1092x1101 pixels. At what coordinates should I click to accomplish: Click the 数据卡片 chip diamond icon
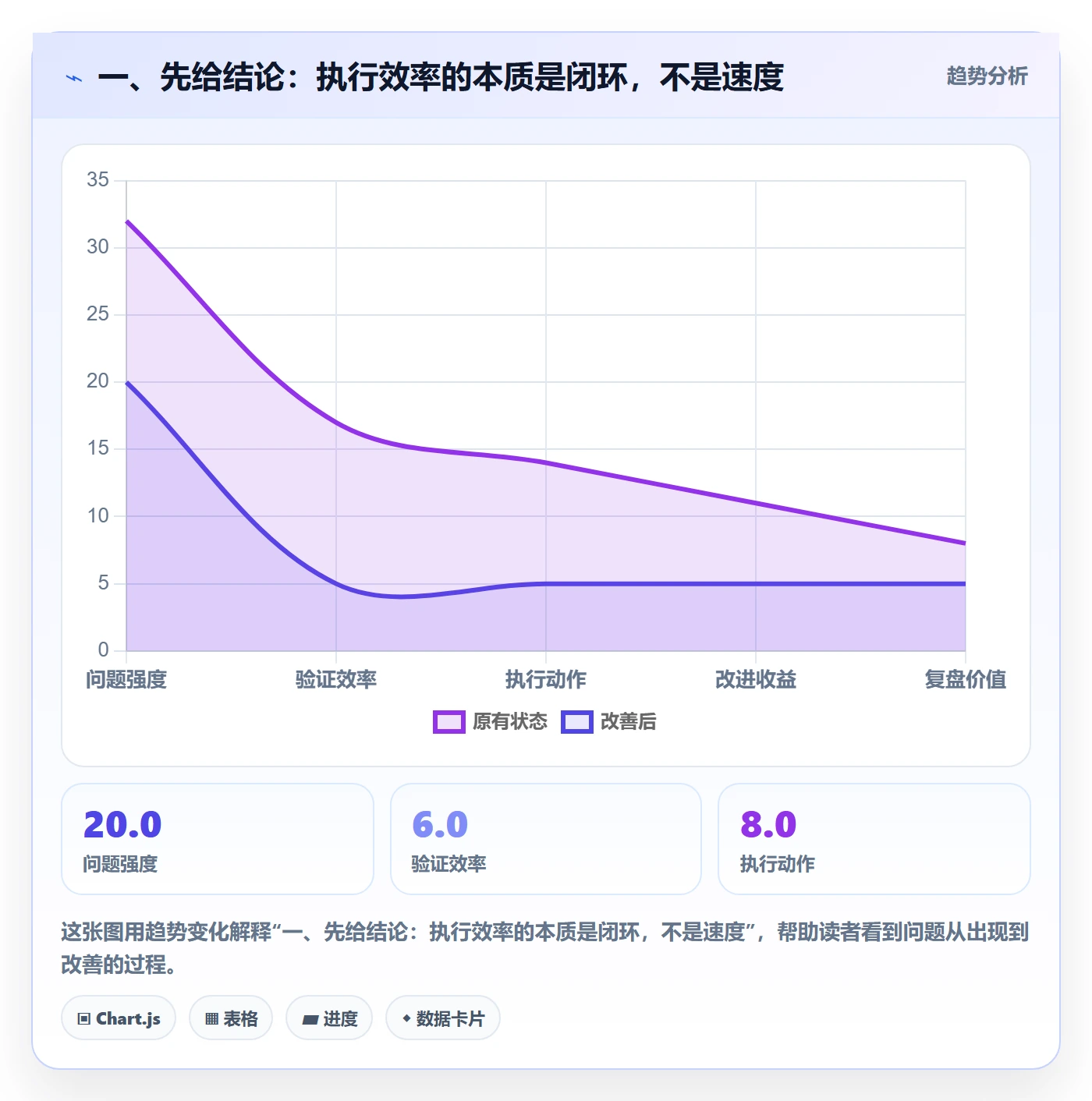pos(406,1018)
